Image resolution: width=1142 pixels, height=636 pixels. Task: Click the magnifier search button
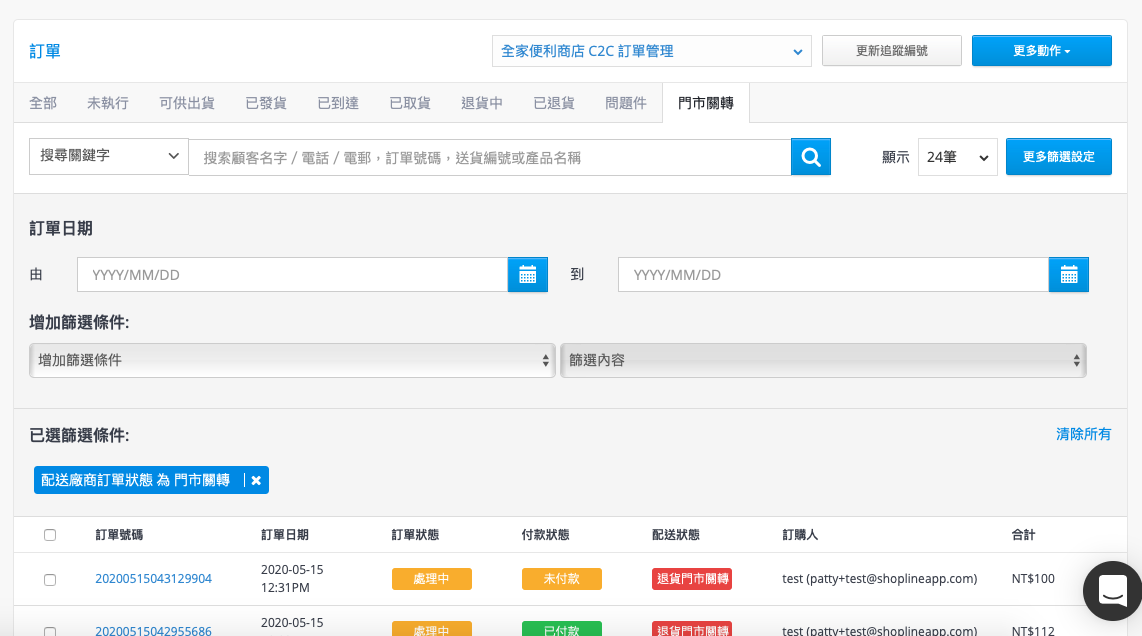coord(811,157)
